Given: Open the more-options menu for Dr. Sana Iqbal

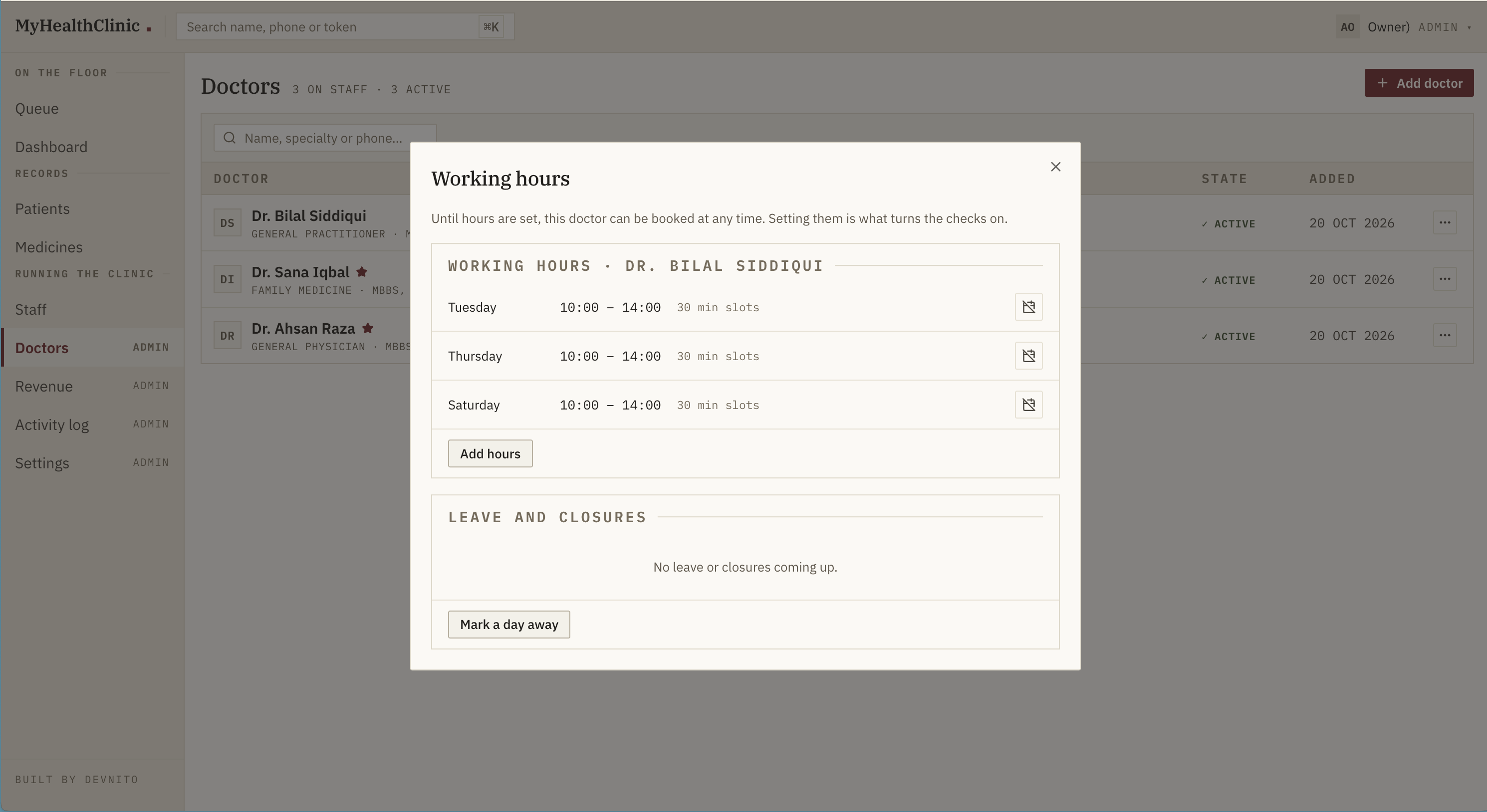Looking at the screenshot, I should click(x=1444, y=279).
